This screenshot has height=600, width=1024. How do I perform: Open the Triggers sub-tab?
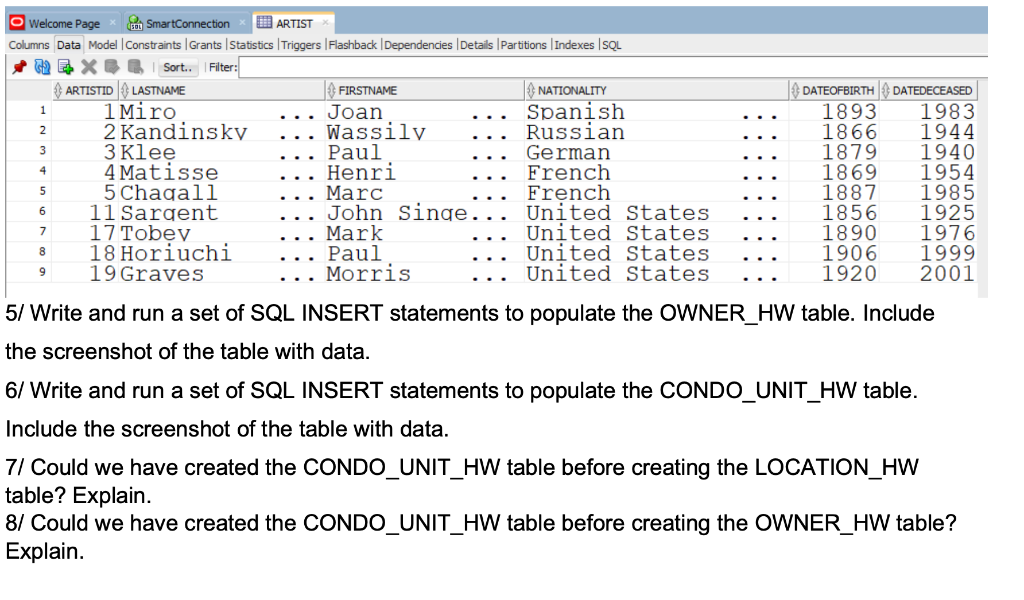pyautogui.click(x=301, y=44)
